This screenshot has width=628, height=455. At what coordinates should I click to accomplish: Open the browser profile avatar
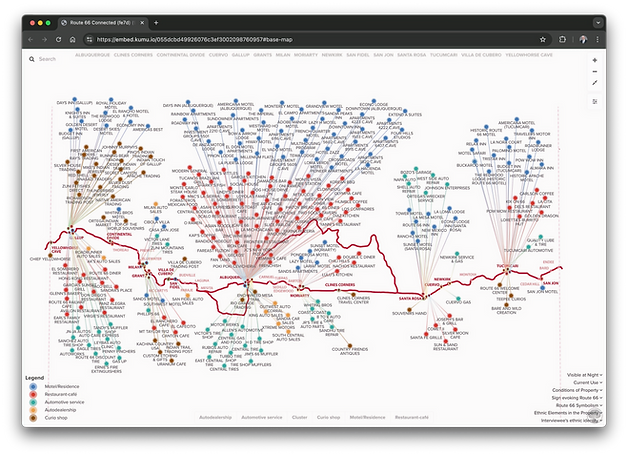(x=583, y=39)
